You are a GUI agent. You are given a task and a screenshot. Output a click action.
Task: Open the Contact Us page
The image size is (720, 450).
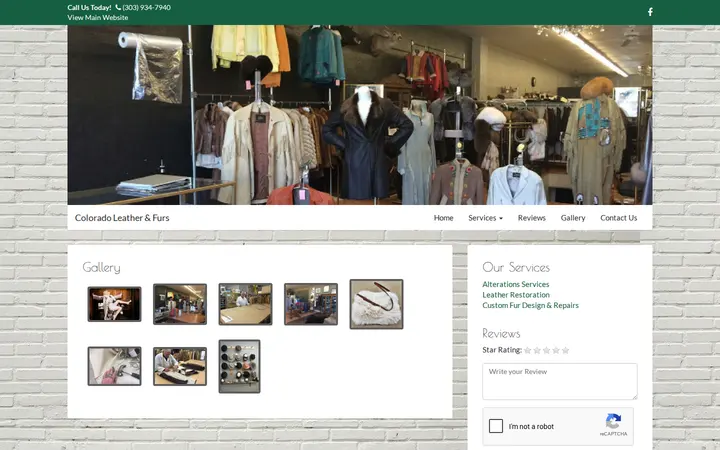pos(619,218)
